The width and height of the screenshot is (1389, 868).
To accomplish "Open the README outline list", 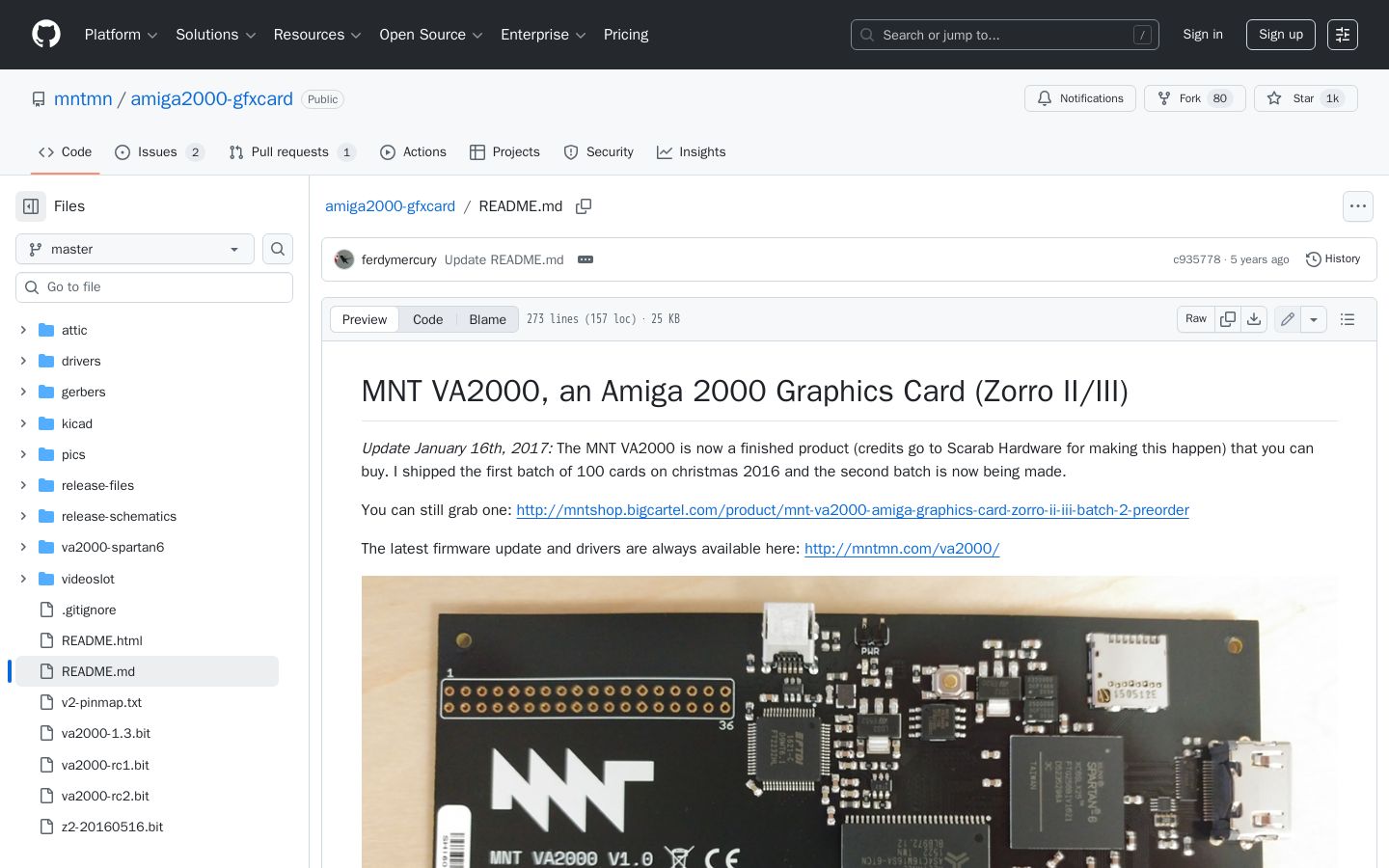I will point(1348,319).
